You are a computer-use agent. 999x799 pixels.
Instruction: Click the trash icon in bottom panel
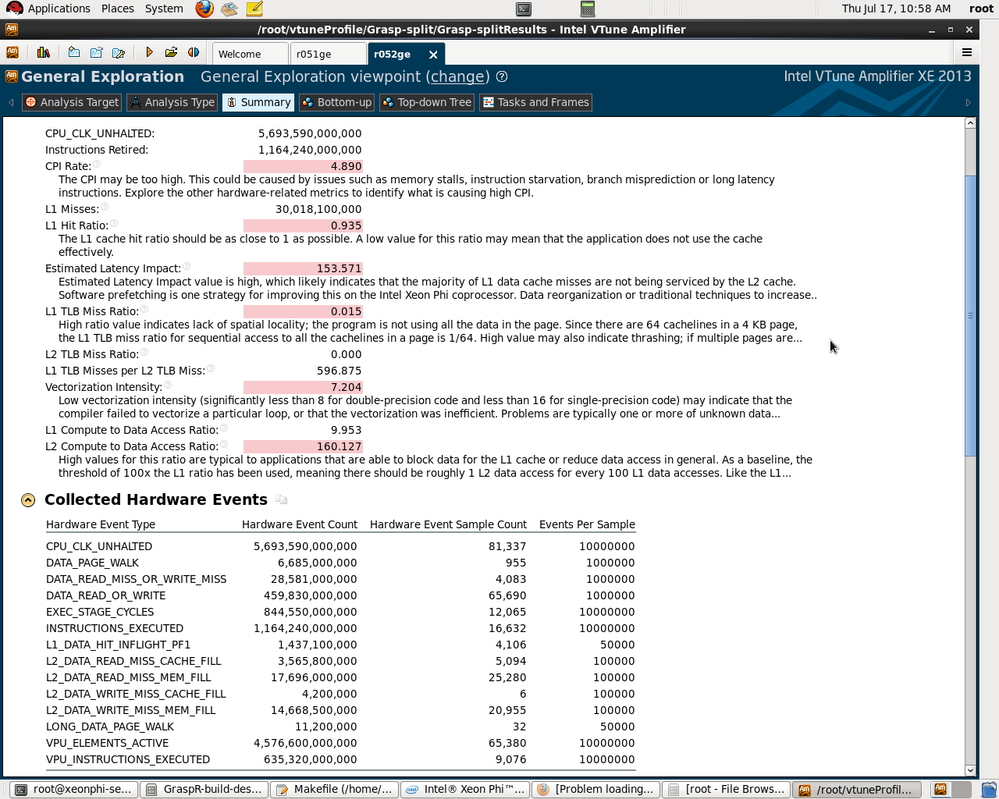click(x=989, y=789)
